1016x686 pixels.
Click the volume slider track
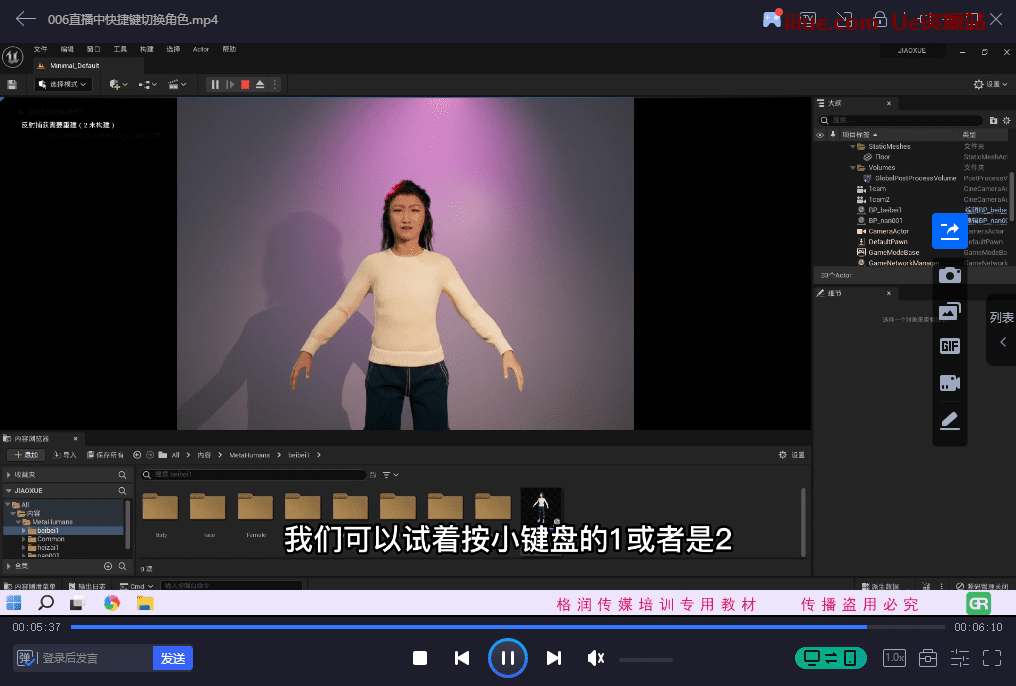coord(645,659)
